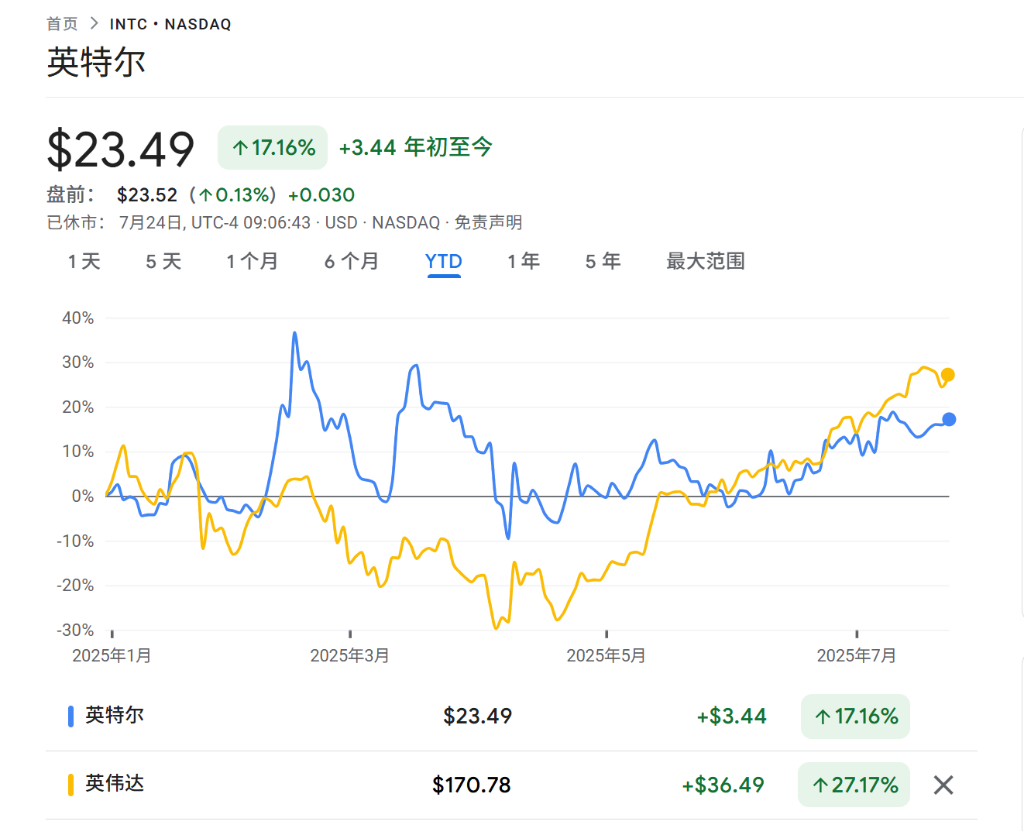Click the blue 英特尔 legend color bar
1024x831 pixels.
tap(71, 716)
